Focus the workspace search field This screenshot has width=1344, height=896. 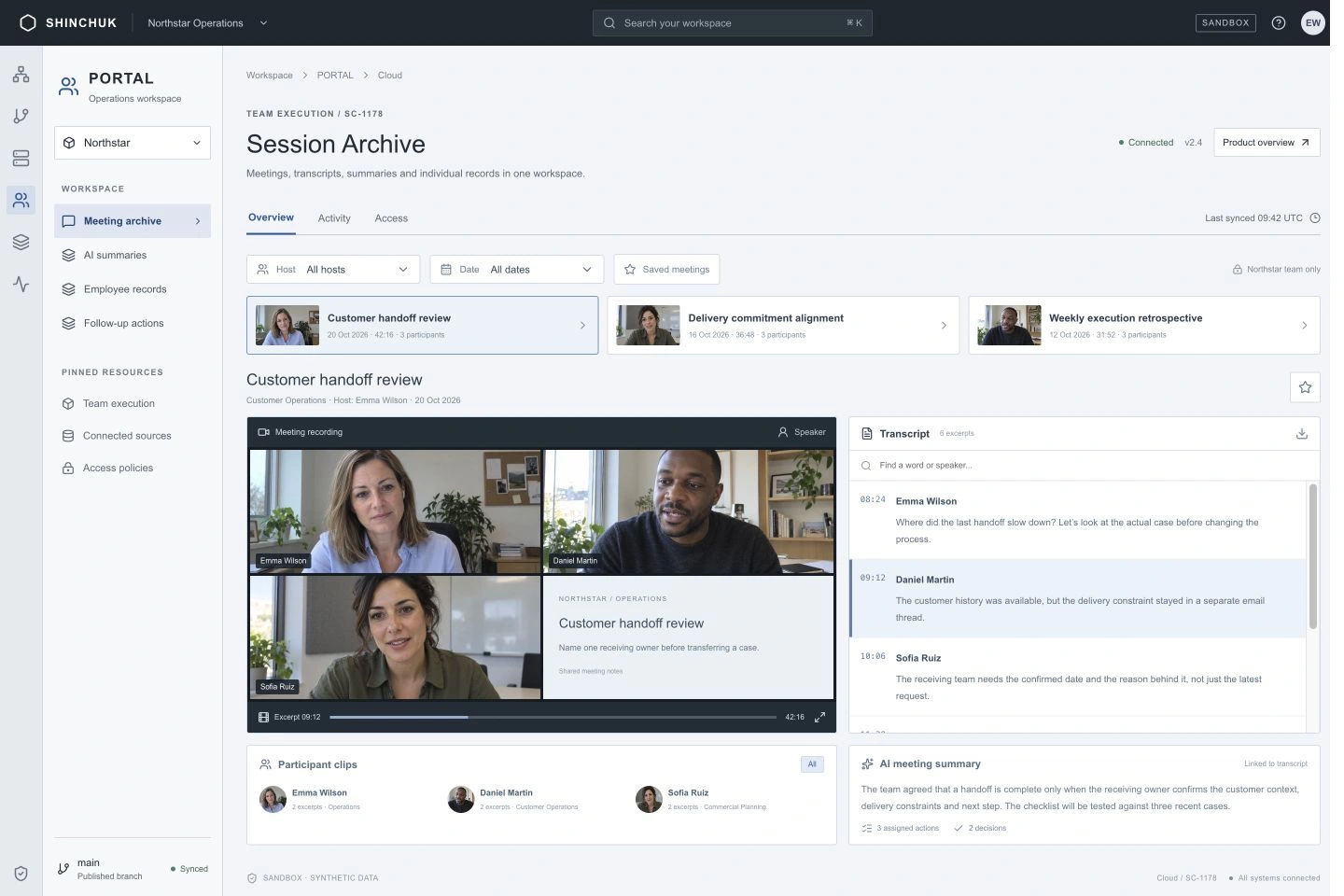click(733, 23)
